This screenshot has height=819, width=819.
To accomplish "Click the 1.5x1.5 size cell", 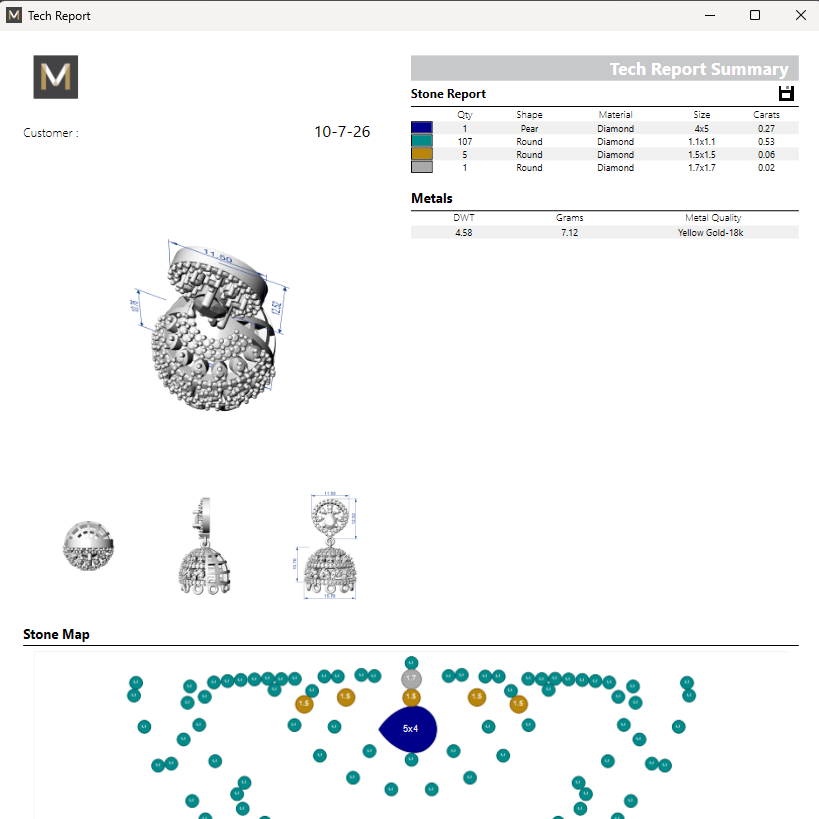I will coord(701,155).
